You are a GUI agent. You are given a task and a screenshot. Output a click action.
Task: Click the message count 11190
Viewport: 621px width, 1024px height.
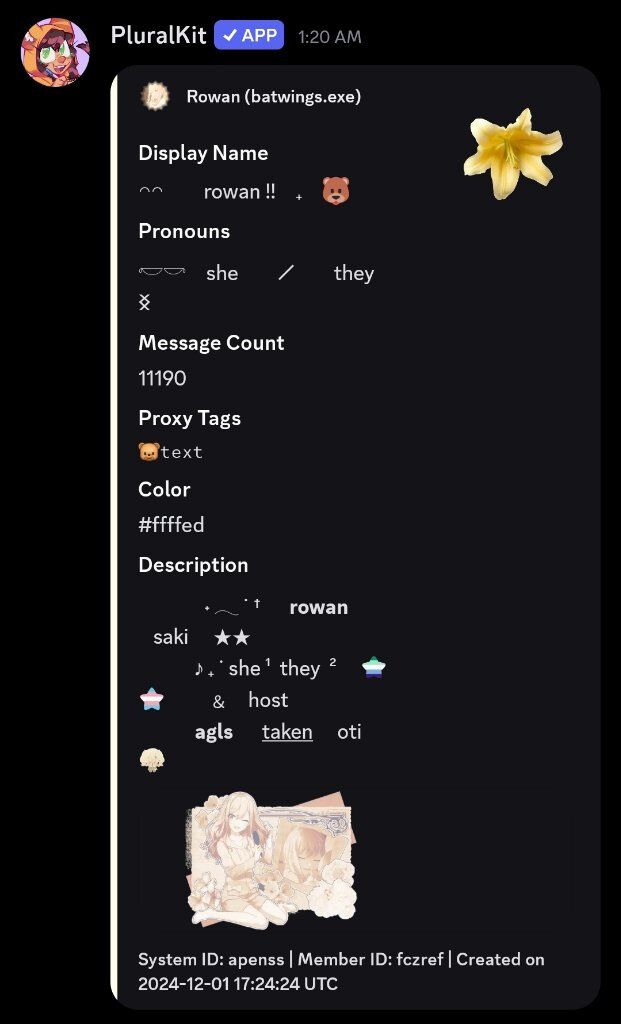[x=162, y=378]
